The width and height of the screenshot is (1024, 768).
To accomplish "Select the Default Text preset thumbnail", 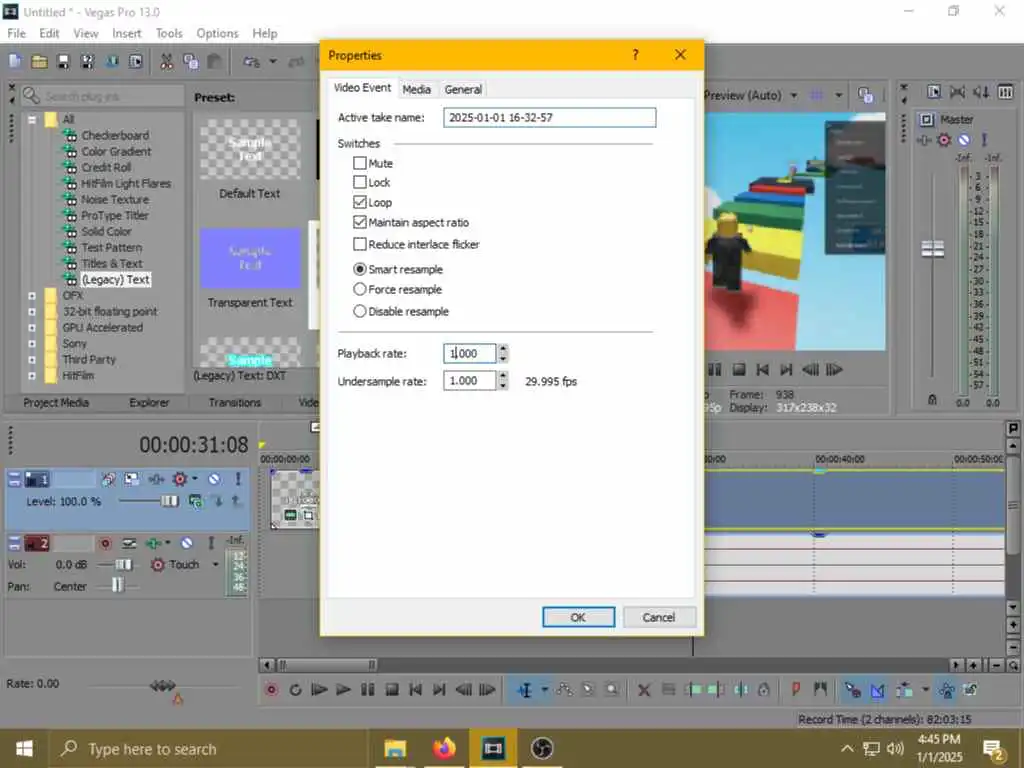I will 250,148.
